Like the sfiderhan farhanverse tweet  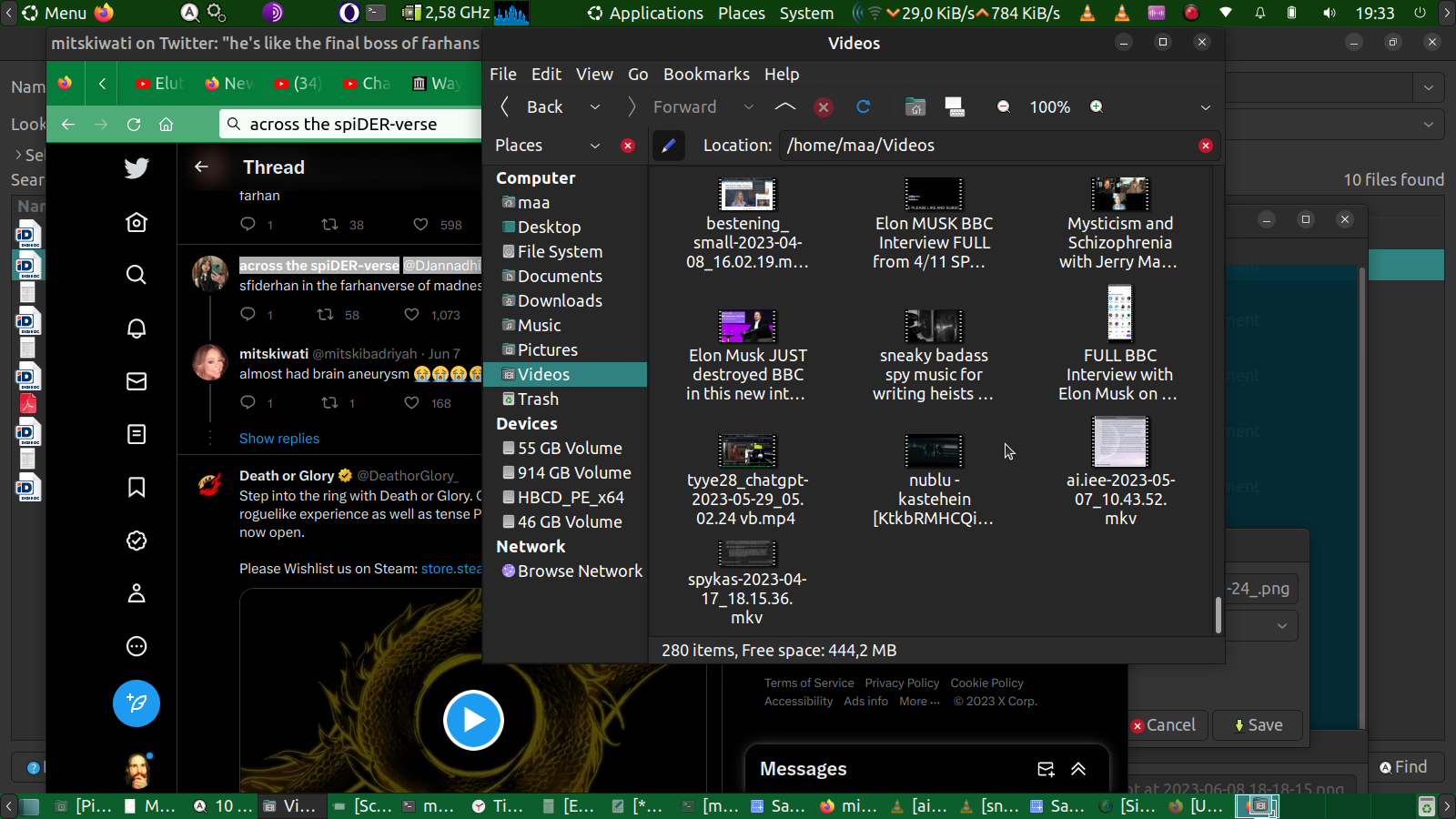[412, 315]
